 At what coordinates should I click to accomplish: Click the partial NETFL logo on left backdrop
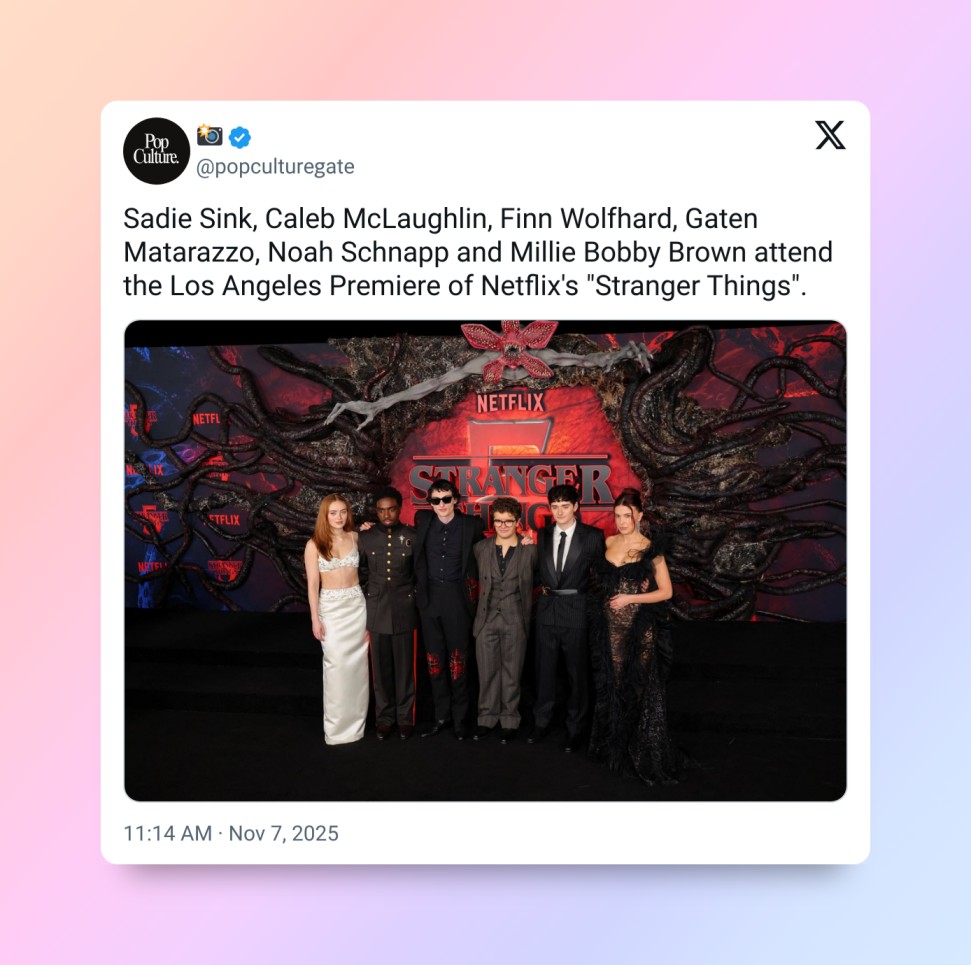coord(206,419)
